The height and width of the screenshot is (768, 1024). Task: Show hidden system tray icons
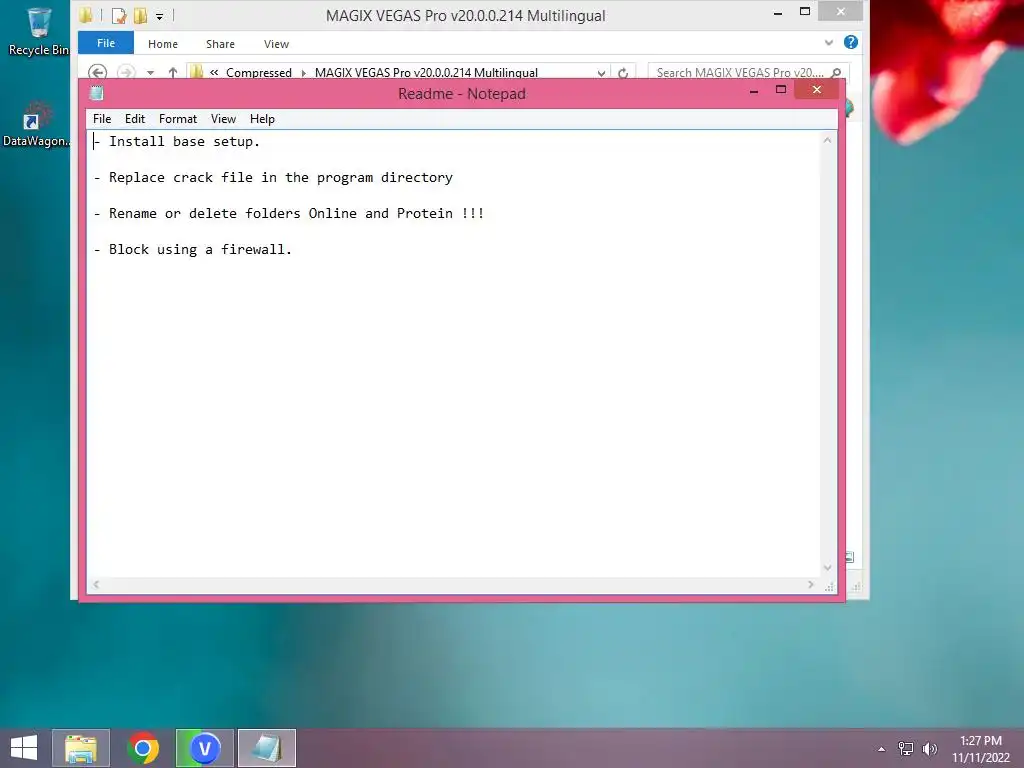click(x=881, y=749)
